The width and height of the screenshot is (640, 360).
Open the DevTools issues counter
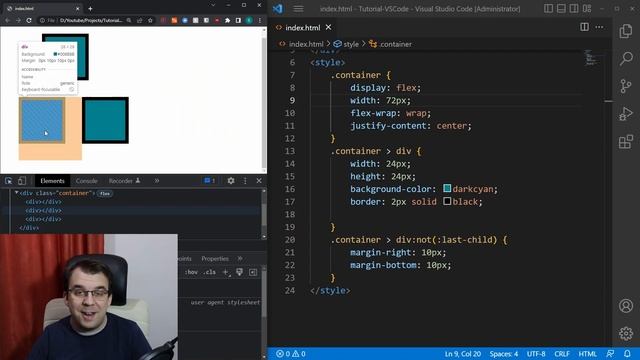pyautogui.click(x=209, y=180)
